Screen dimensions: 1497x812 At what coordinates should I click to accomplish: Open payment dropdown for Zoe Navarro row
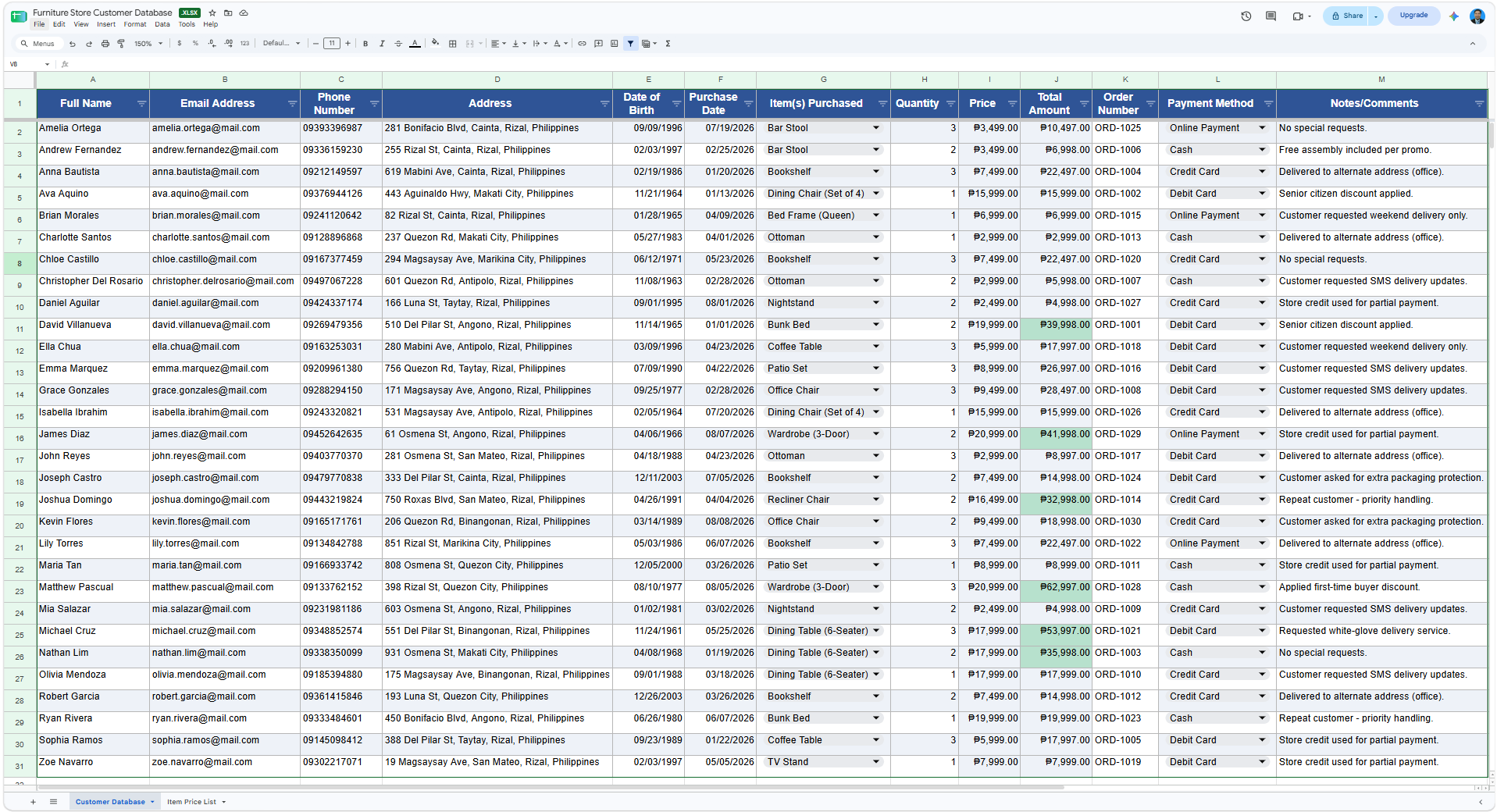[1262, 762]
